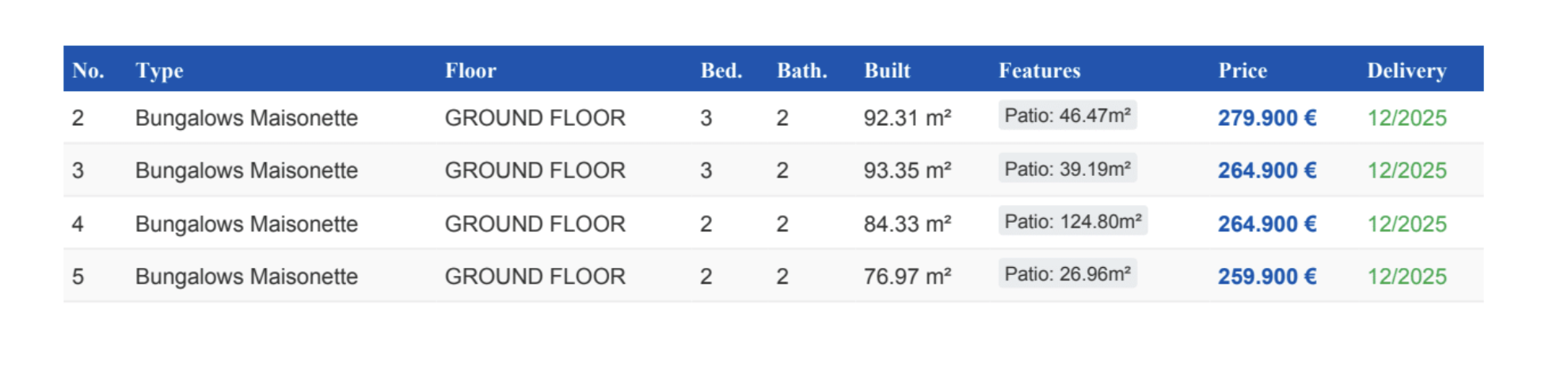Click the Delivery column header

[1406, 71]
